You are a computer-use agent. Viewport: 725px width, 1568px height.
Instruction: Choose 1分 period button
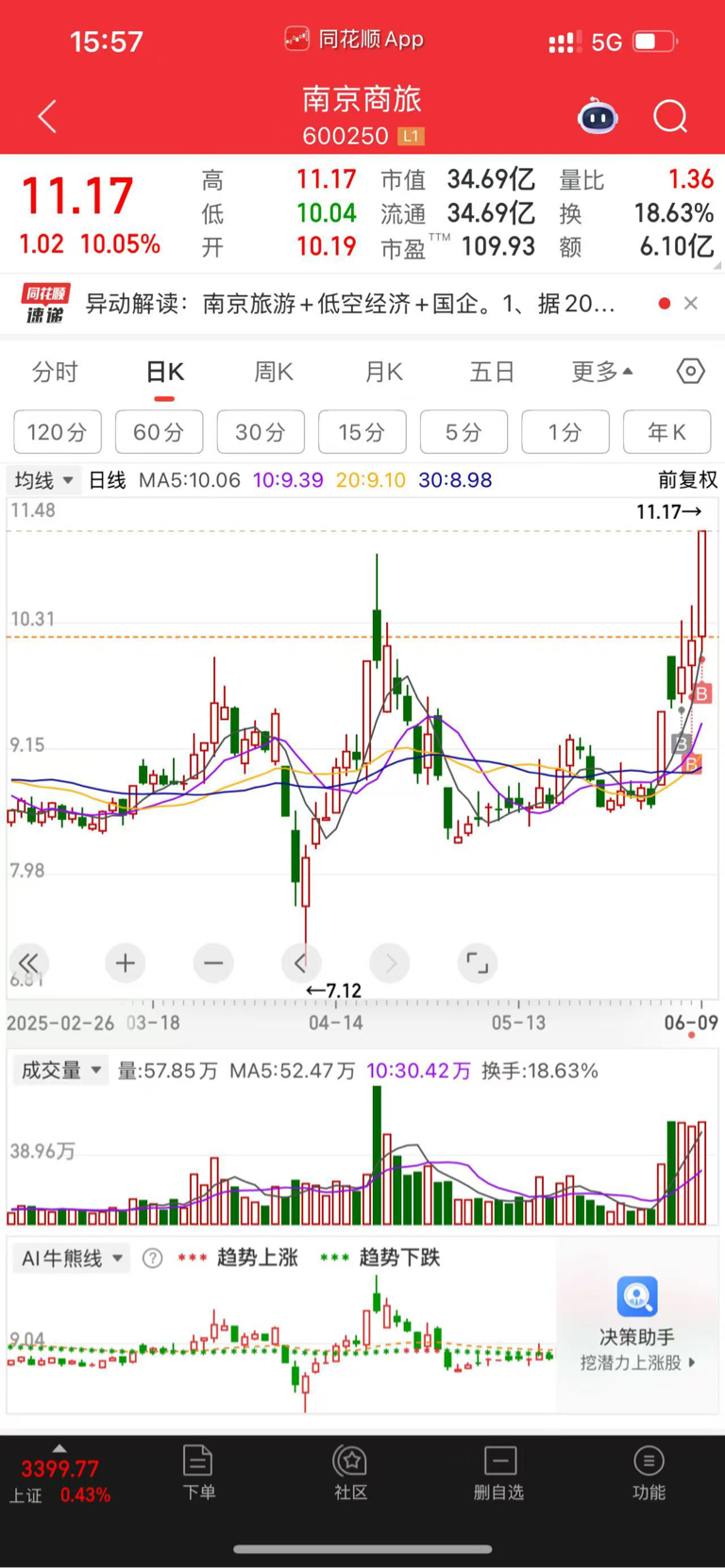(x=565, y=432)
